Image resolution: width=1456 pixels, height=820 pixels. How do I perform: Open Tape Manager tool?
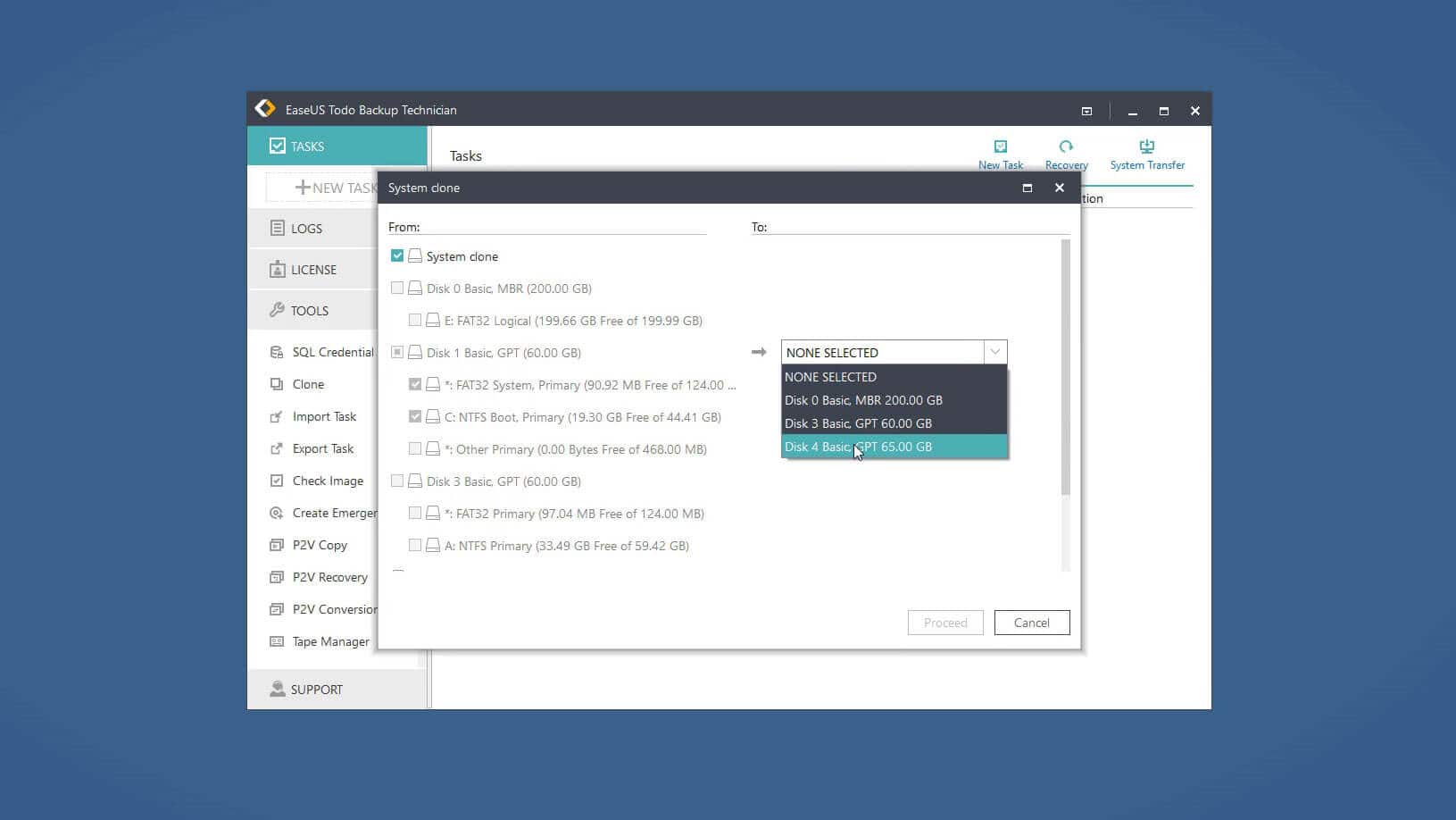click(330, 641)
